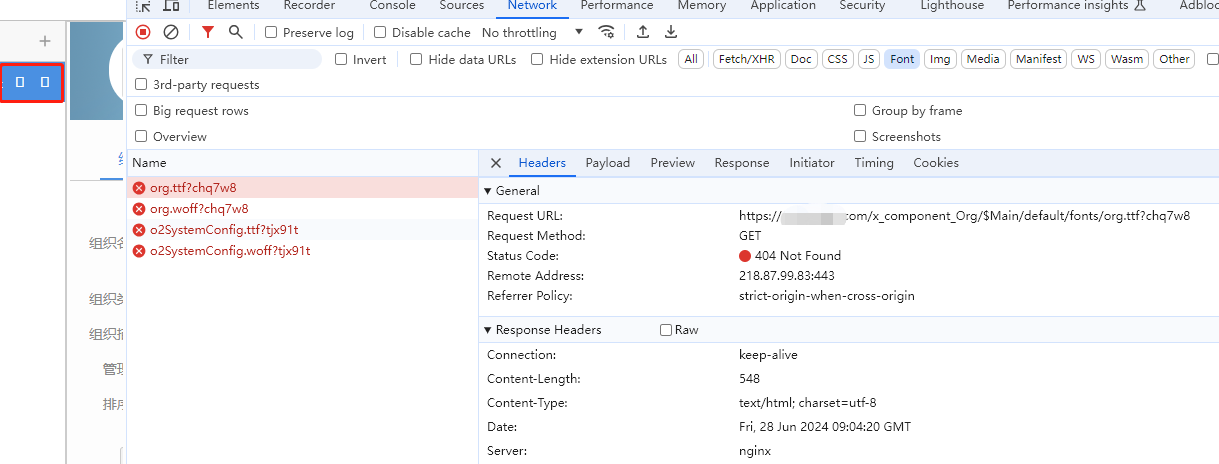Select the Fetch/XHR filter button

pos(745,59)
